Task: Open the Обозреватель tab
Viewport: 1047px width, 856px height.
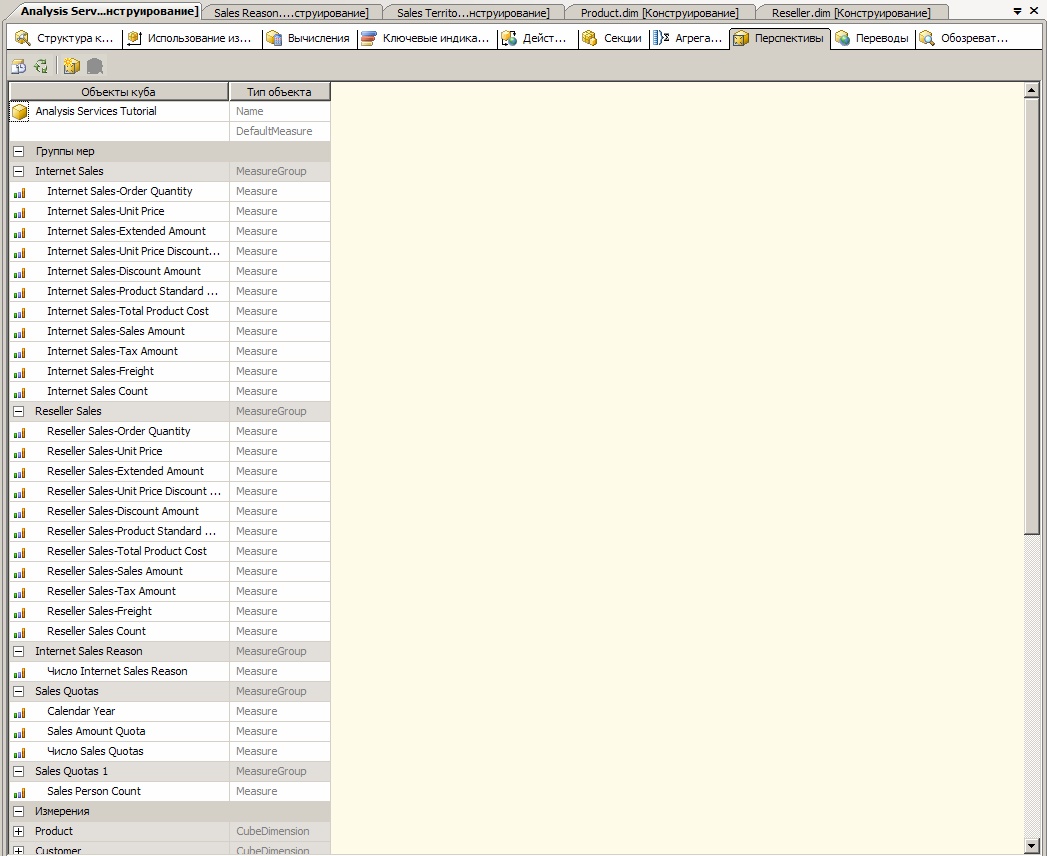Action: coord(966,39)
